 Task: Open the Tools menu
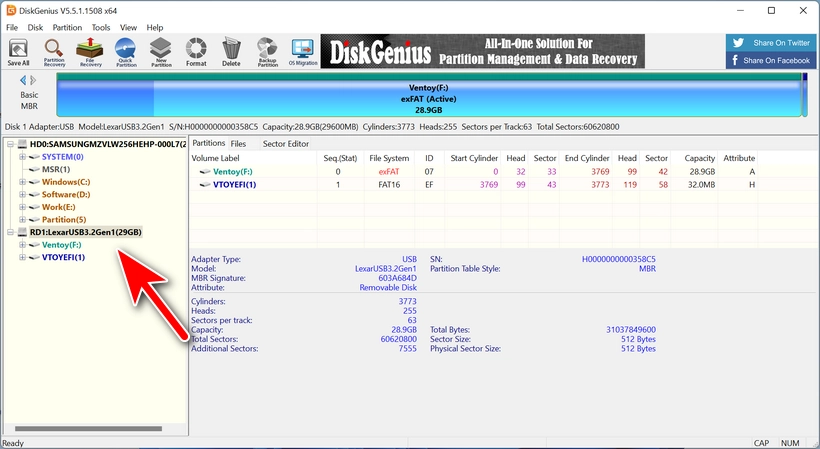point(101,27)
